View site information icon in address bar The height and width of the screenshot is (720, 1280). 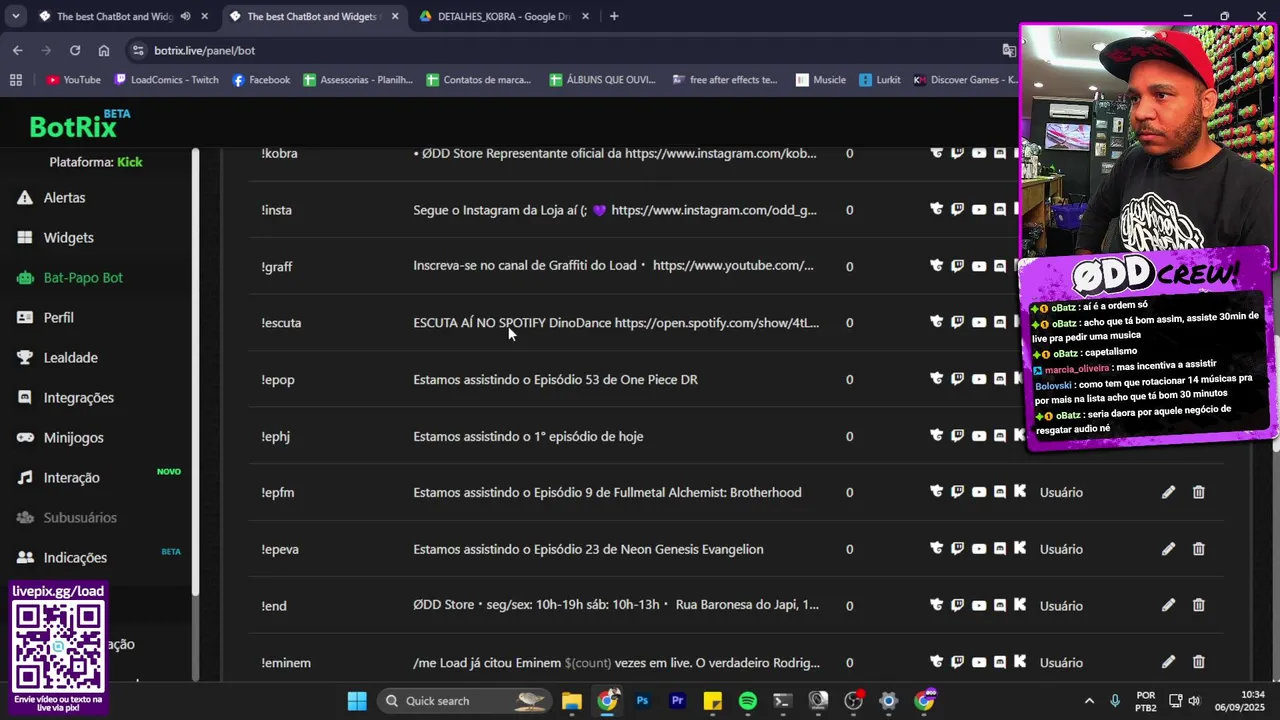pos(138,50)
